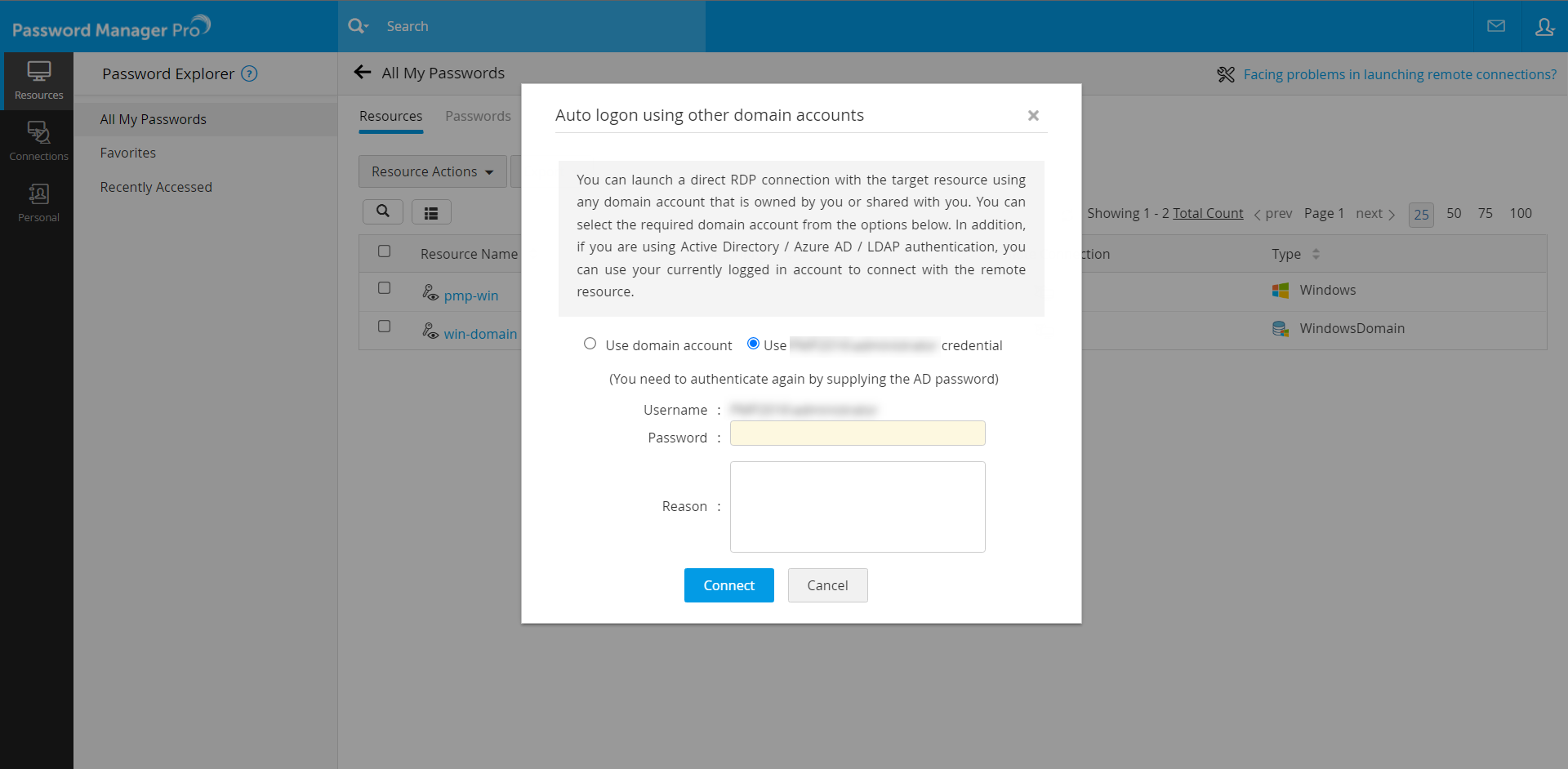Image resolution: width=1568 pixels, height=769 pixels.
Task: Switch to the Passwords tab
Action: point(478,116)
